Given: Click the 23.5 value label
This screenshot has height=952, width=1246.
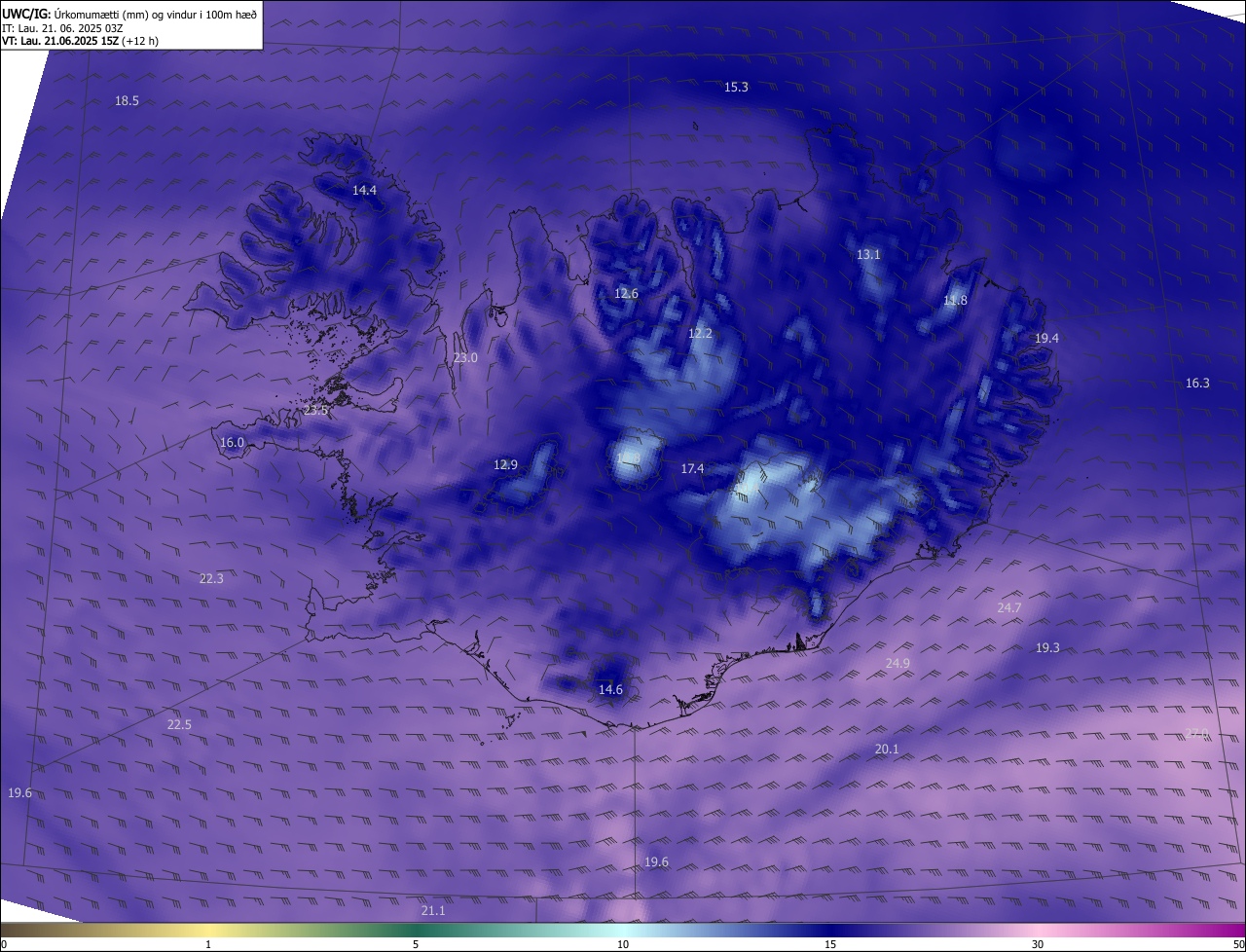Looking at the screenshot, I should point(316,410).
